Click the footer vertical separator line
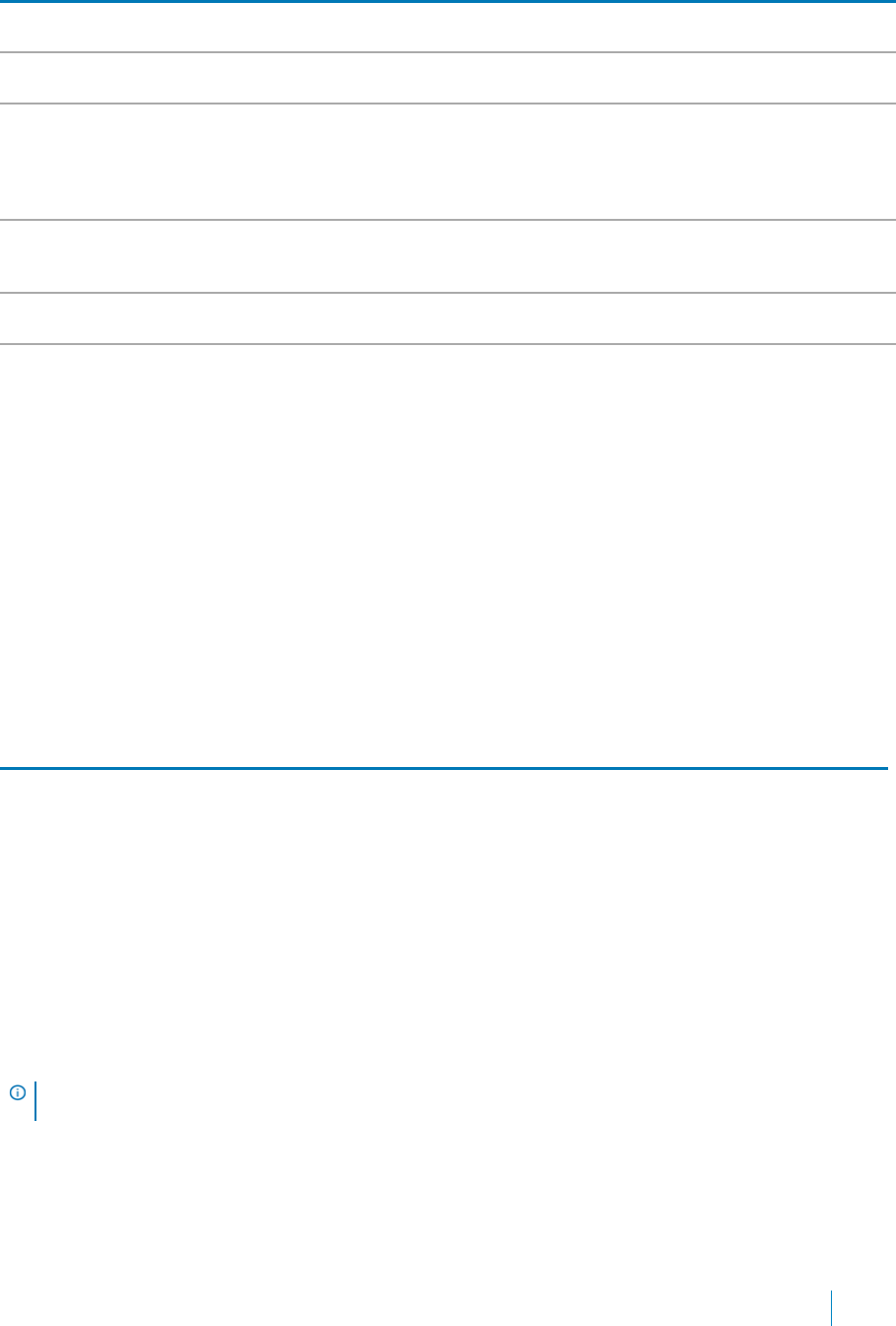This screenshot has height=1326, width=896. [832, 1307]
